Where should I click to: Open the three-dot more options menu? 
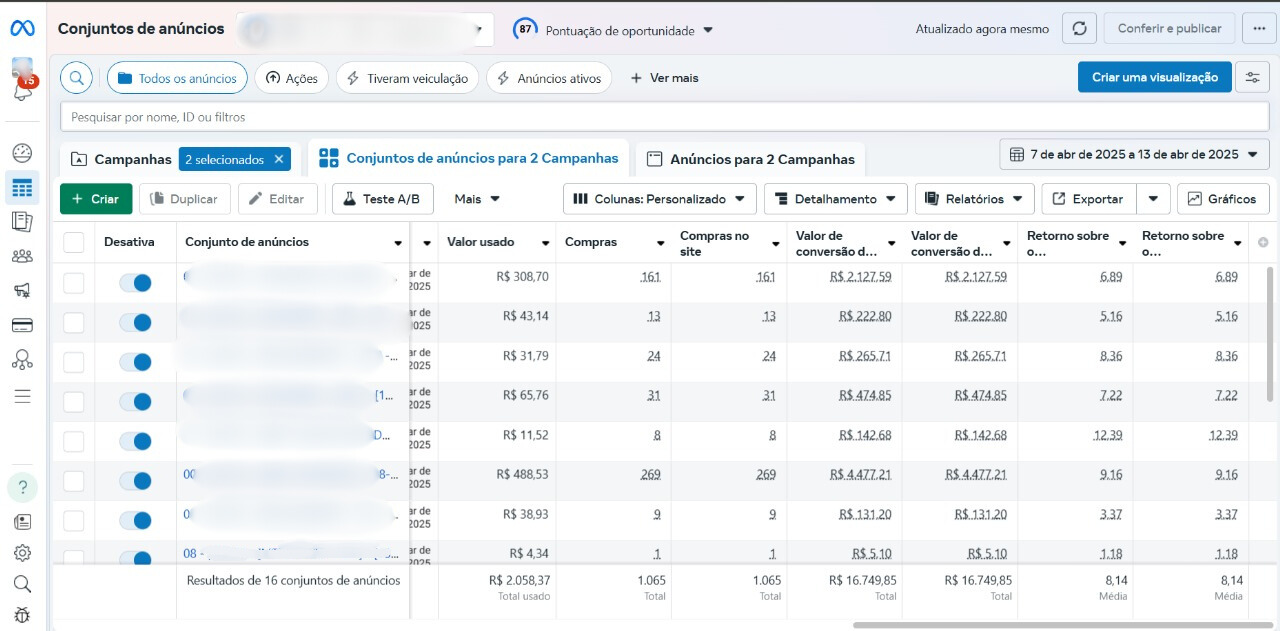click(1258, 29)
